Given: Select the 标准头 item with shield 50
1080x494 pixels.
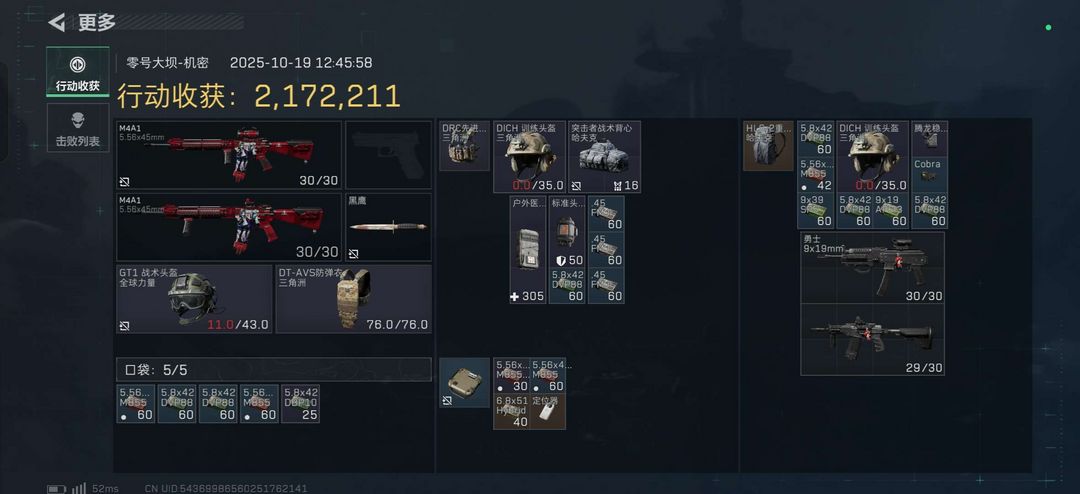Looking at the screenshot, I should (x=567, y=232).
